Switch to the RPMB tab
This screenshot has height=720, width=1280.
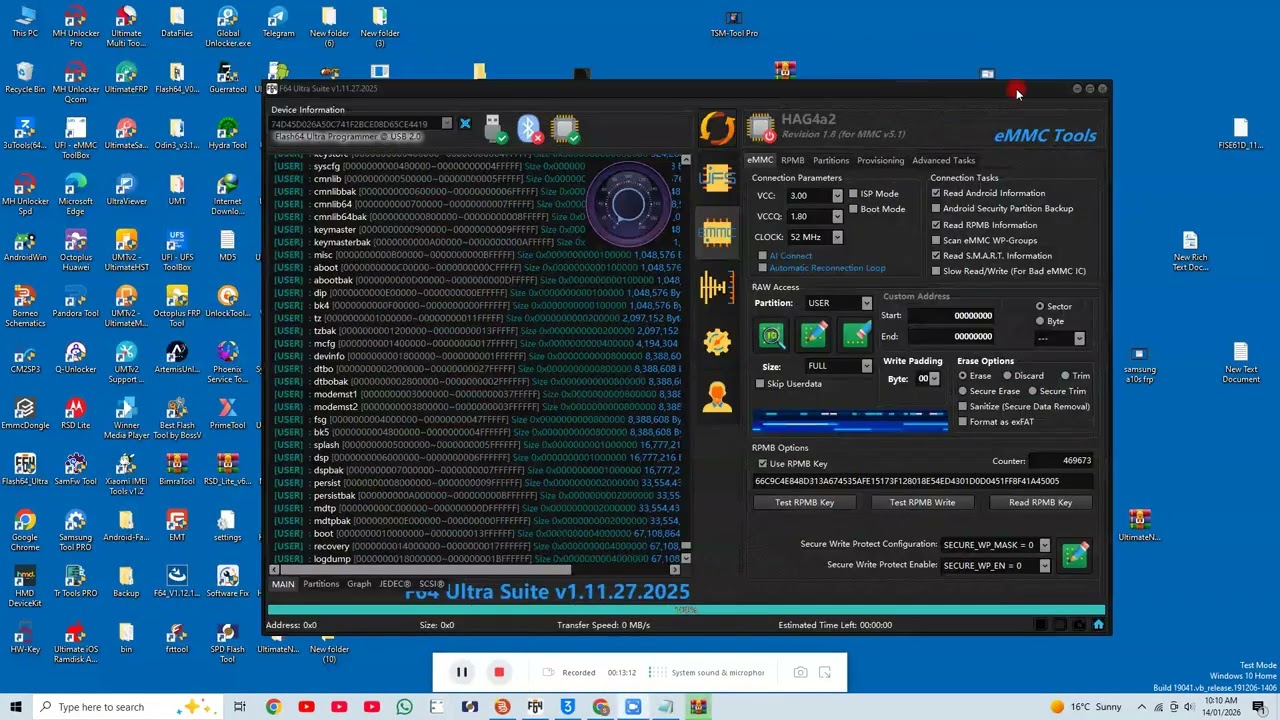(792, 160)
